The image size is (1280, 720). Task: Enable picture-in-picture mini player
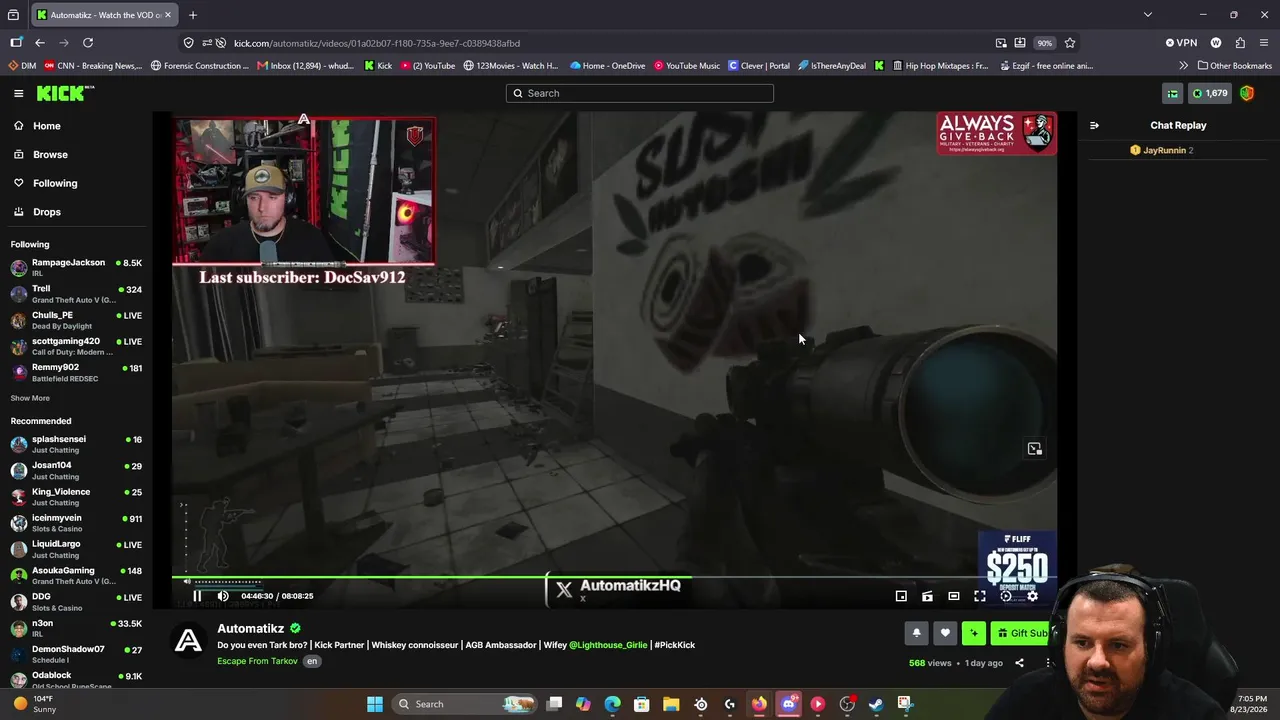(901, 596)
